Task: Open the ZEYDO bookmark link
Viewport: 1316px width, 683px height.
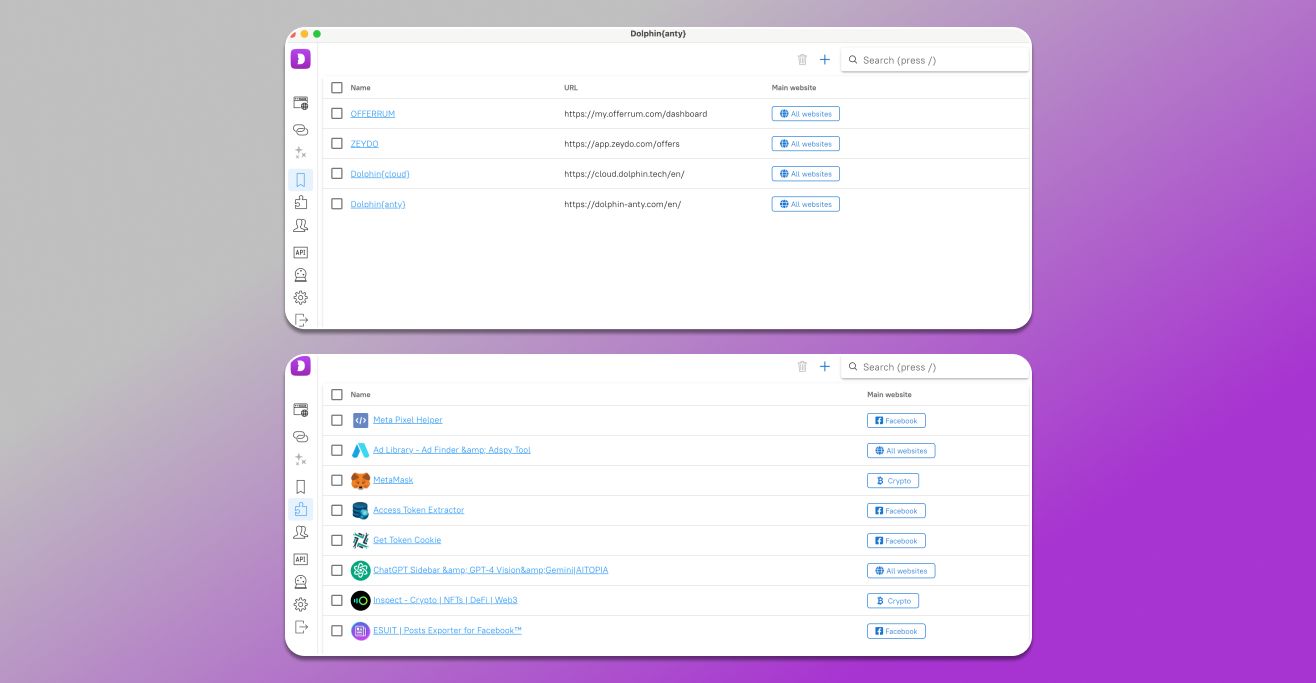Action: (x=364, y=144)
